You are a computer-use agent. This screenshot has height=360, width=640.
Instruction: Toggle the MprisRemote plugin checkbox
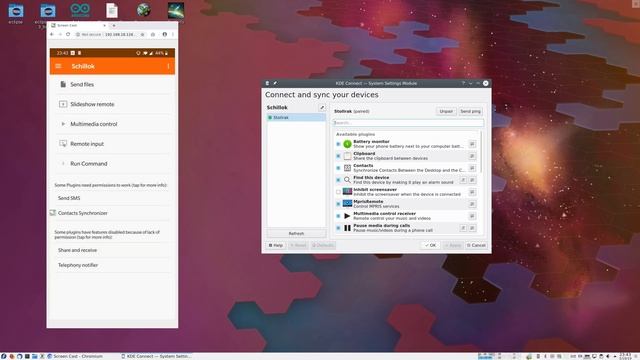(338, 204)
